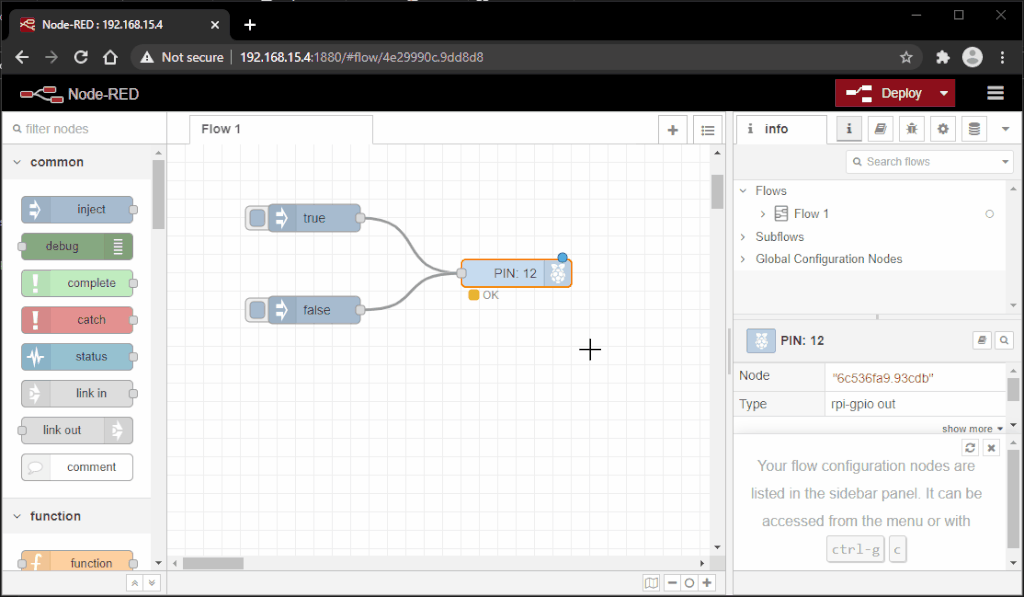Select the true inject node on canvas

click(314, 218)
